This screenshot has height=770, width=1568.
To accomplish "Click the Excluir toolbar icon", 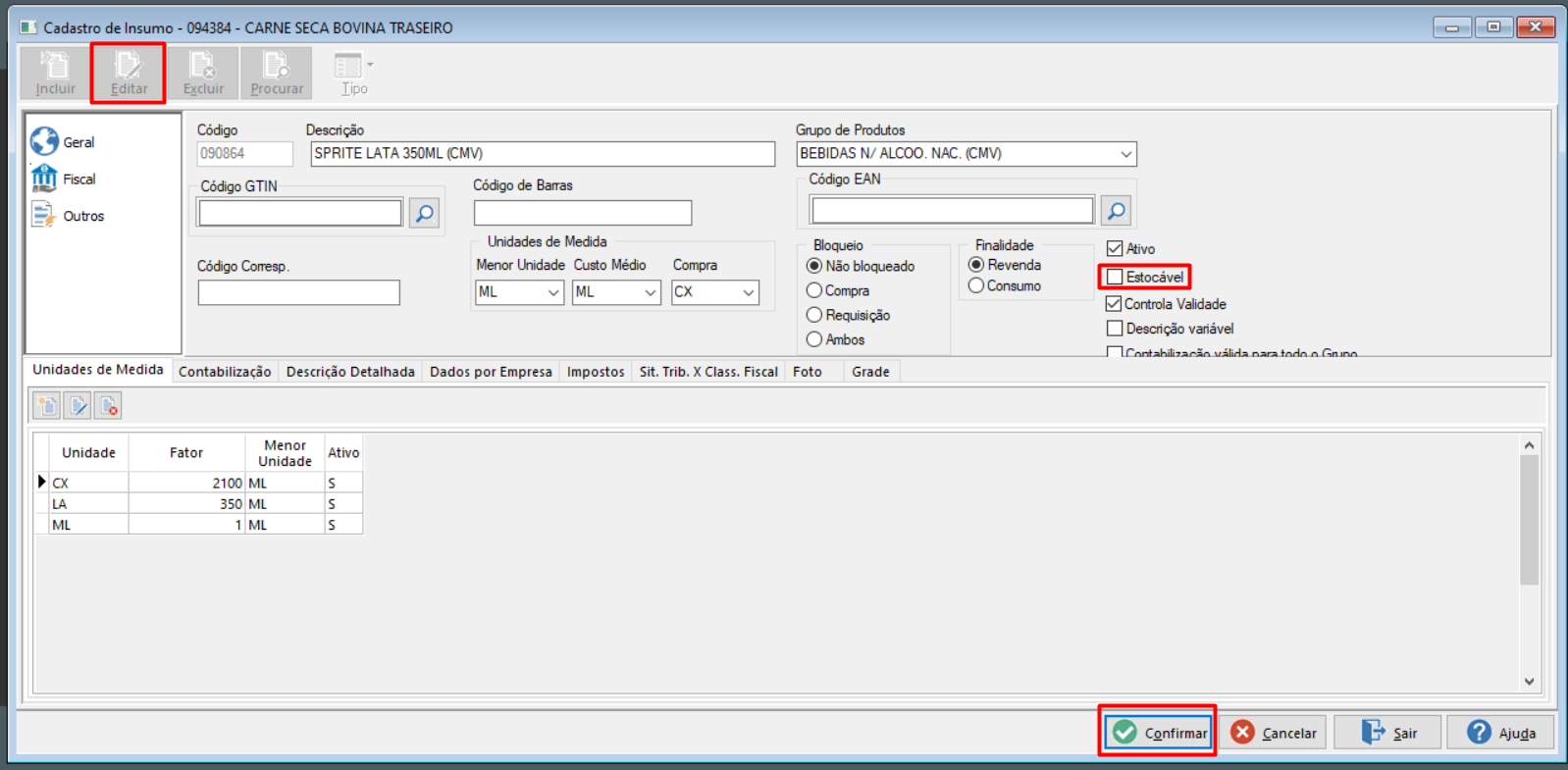I will point(203,74).
